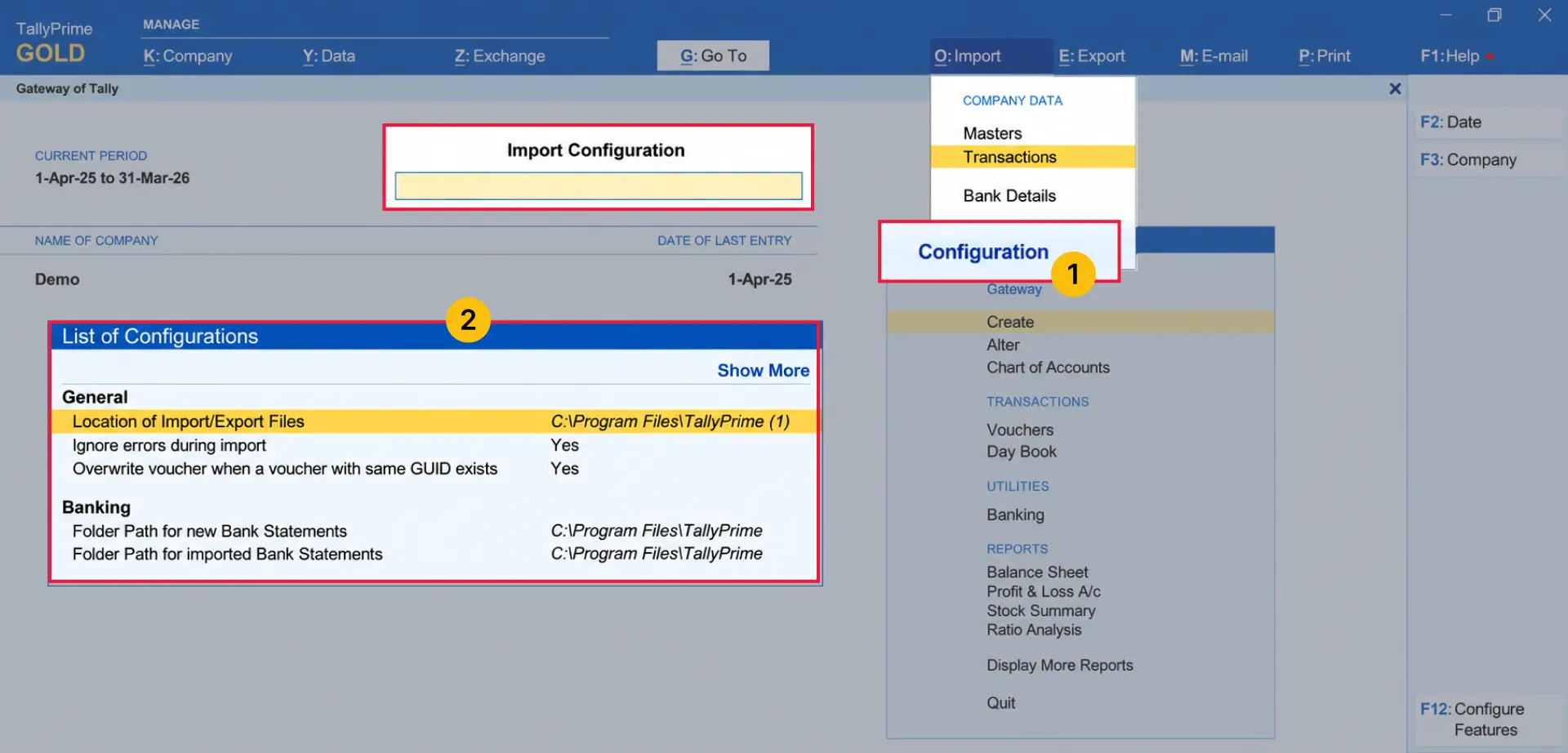1568x753 pixels.
Task: Select Folder Path for imported Bank Statements
Action: 434,554
